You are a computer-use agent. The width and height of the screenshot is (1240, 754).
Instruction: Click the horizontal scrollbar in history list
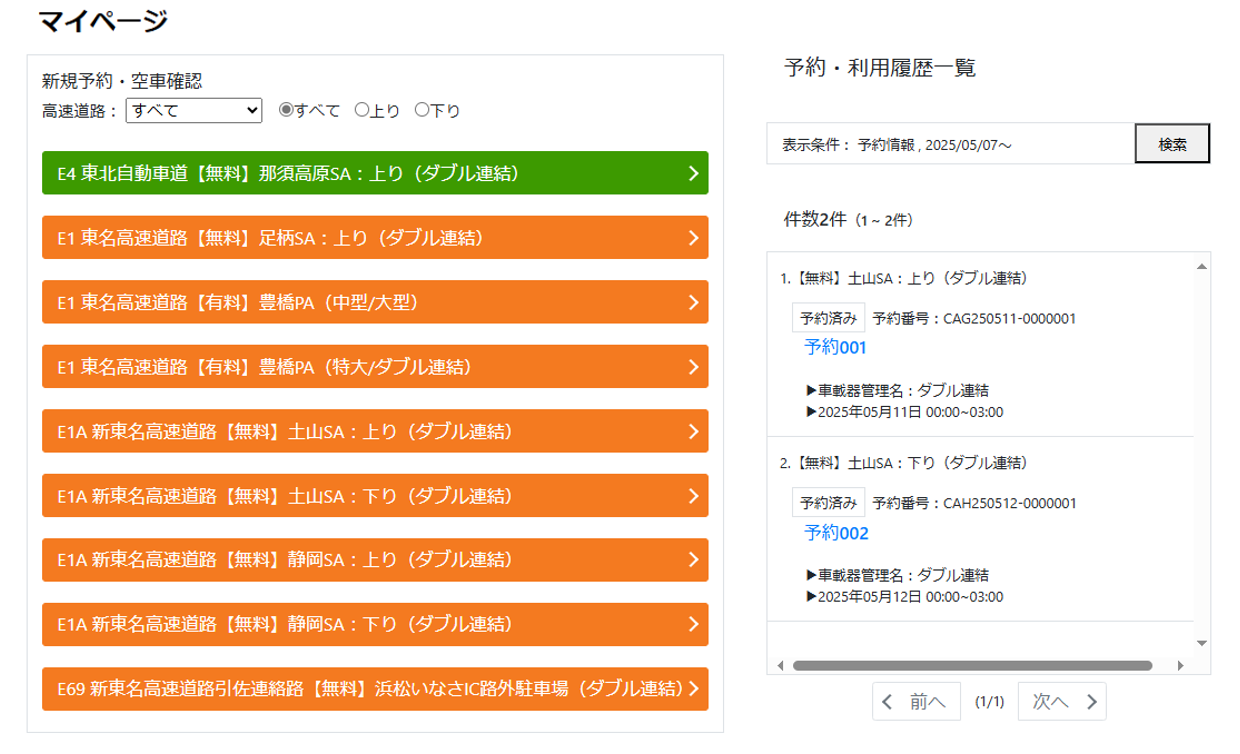(970, 665)
